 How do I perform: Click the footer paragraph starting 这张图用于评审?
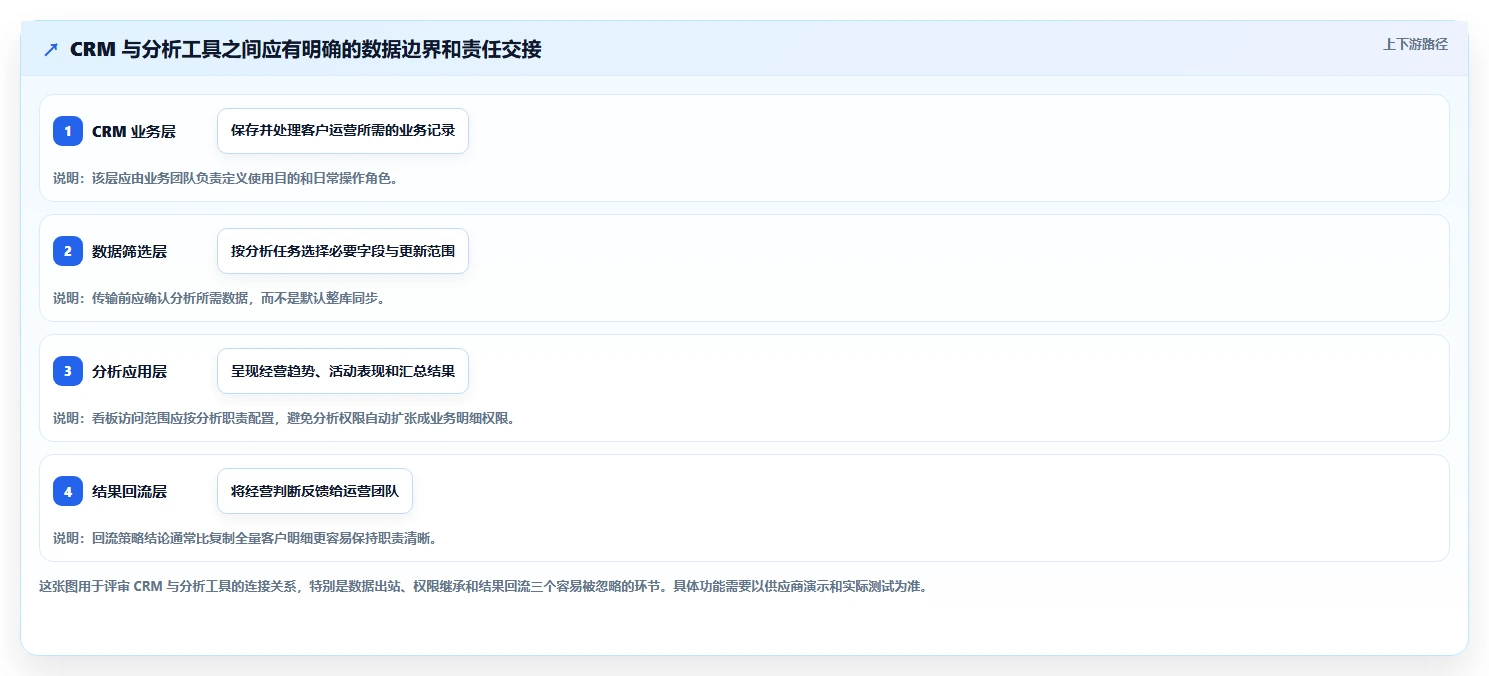tap(483, 586)
